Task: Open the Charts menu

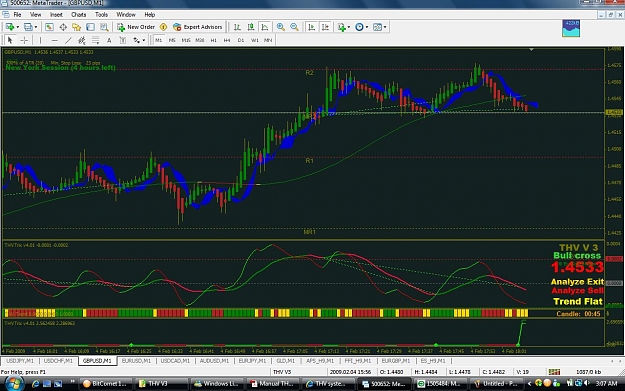Action: tap(79, 15)
